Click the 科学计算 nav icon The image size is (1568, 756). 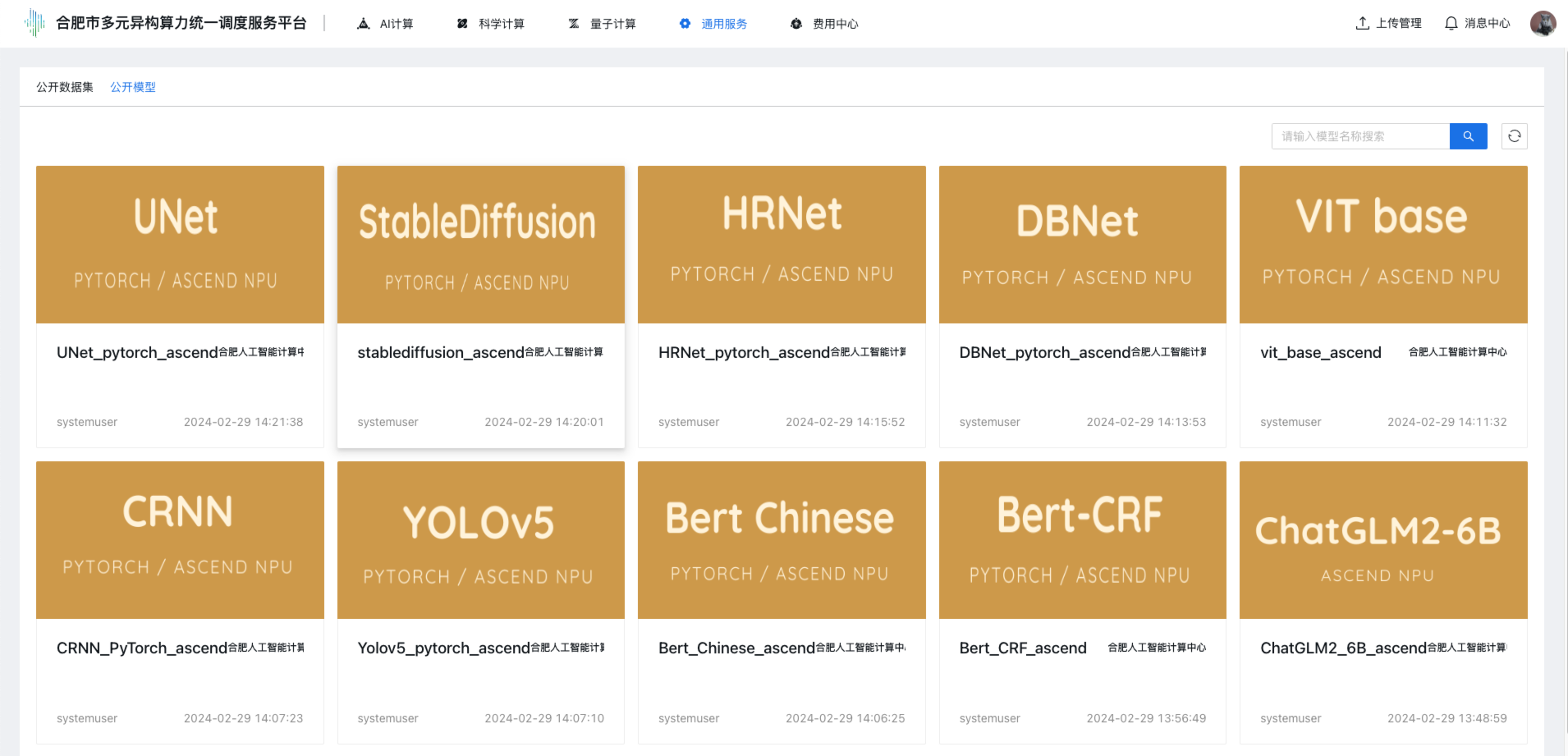tap(462, 24)
